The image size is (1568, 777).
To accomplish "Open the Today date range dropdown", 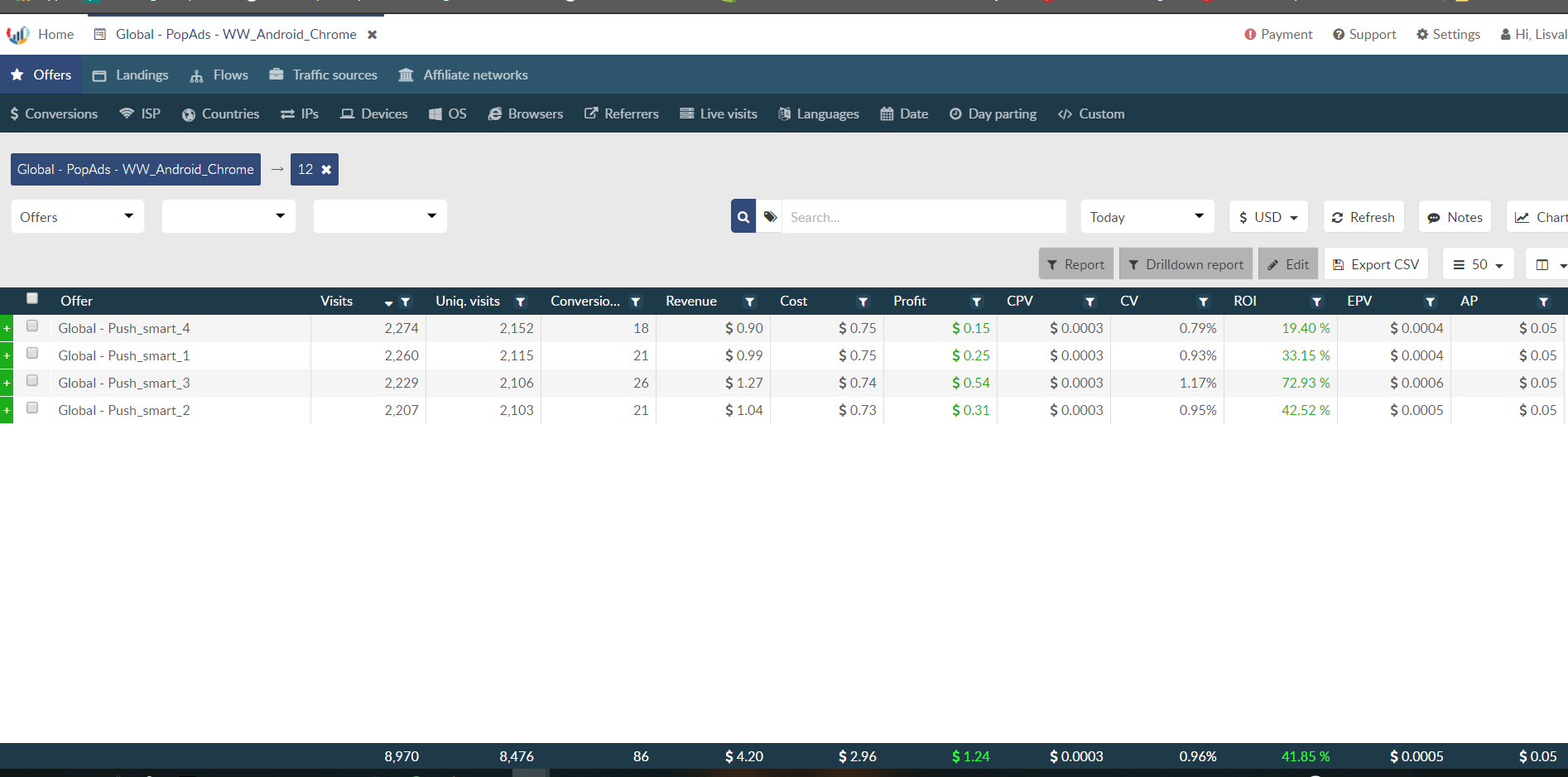I will coord(1147,217).
